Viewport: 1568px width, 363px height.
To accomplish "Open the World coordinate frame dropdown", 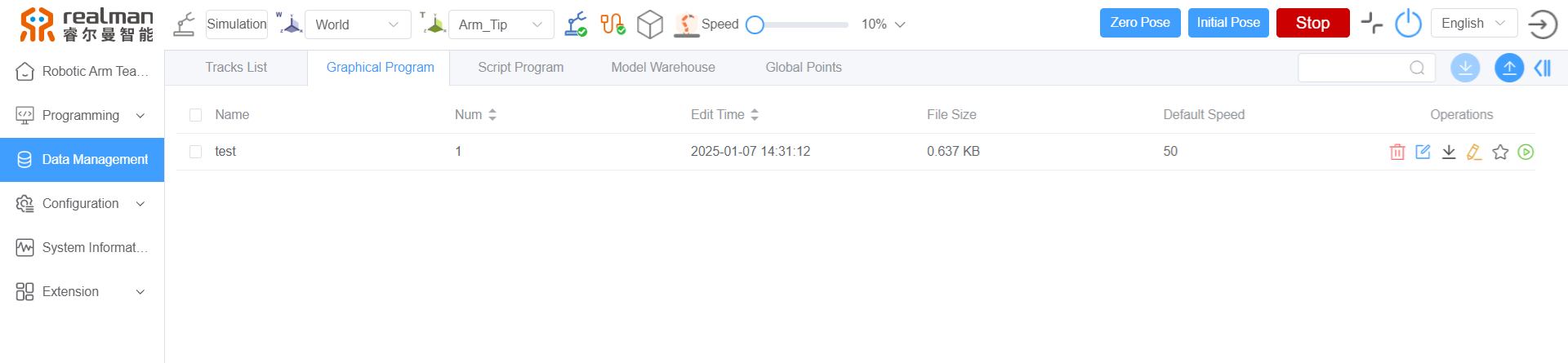I will [x=358, y=24].
